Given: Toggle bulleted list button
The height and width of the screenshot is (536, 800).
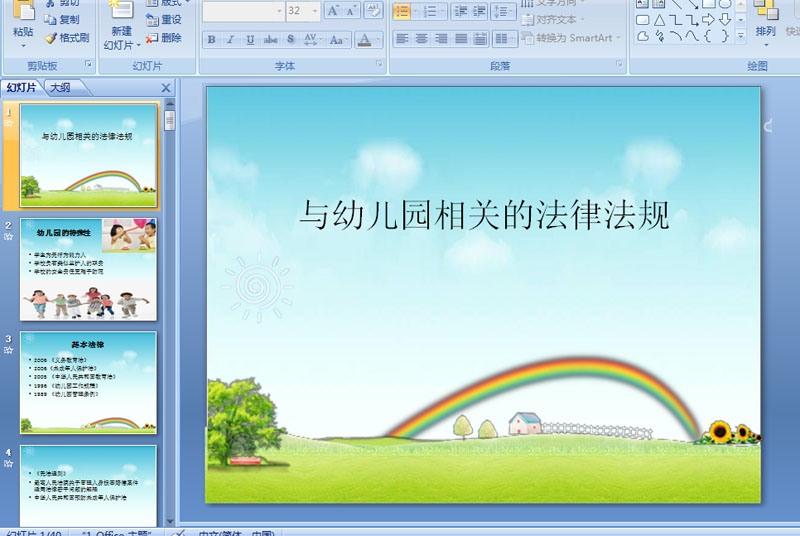Looking at the screenshot, I should pos(402,11).
